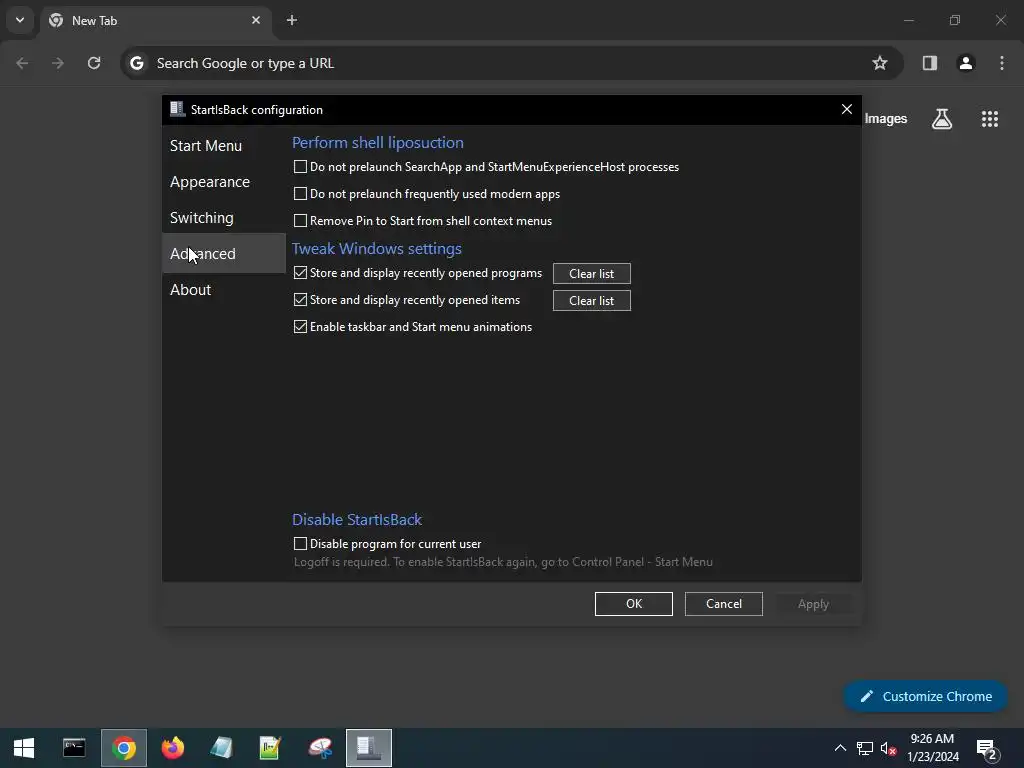
Task: Click Chrome's back navigation arrow
Action: pos(22,63)
